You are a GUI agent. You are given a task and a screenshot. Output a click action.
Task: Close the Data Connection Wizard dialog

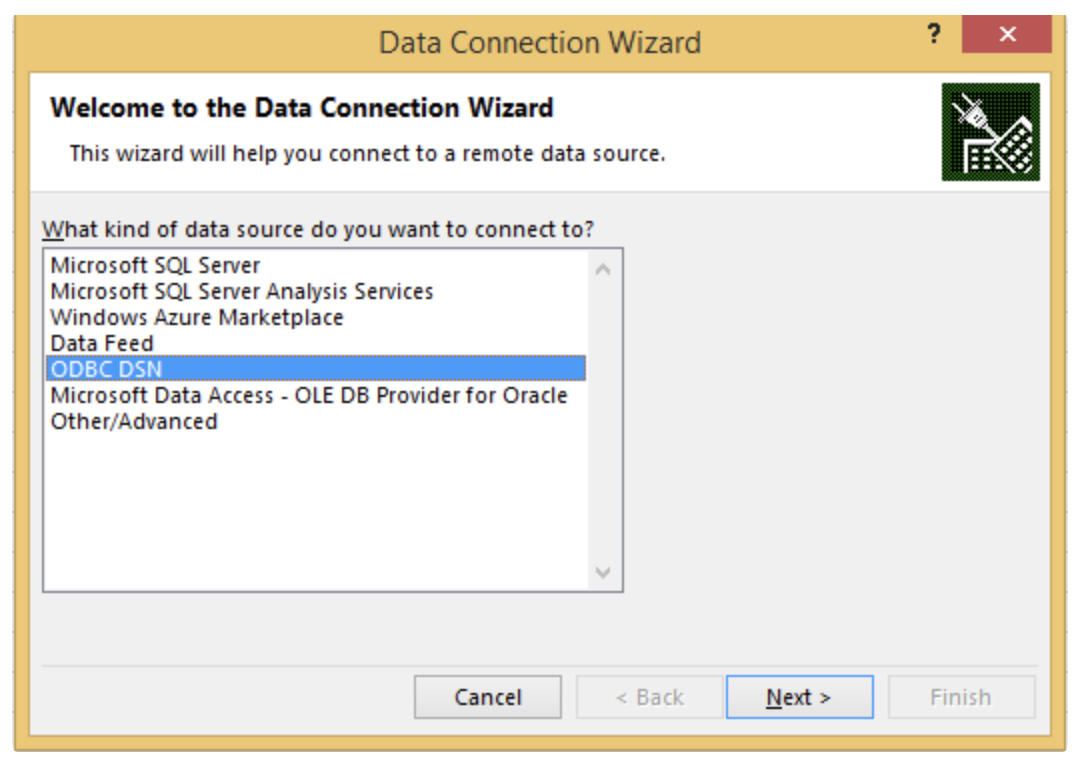click(1007, 35)
